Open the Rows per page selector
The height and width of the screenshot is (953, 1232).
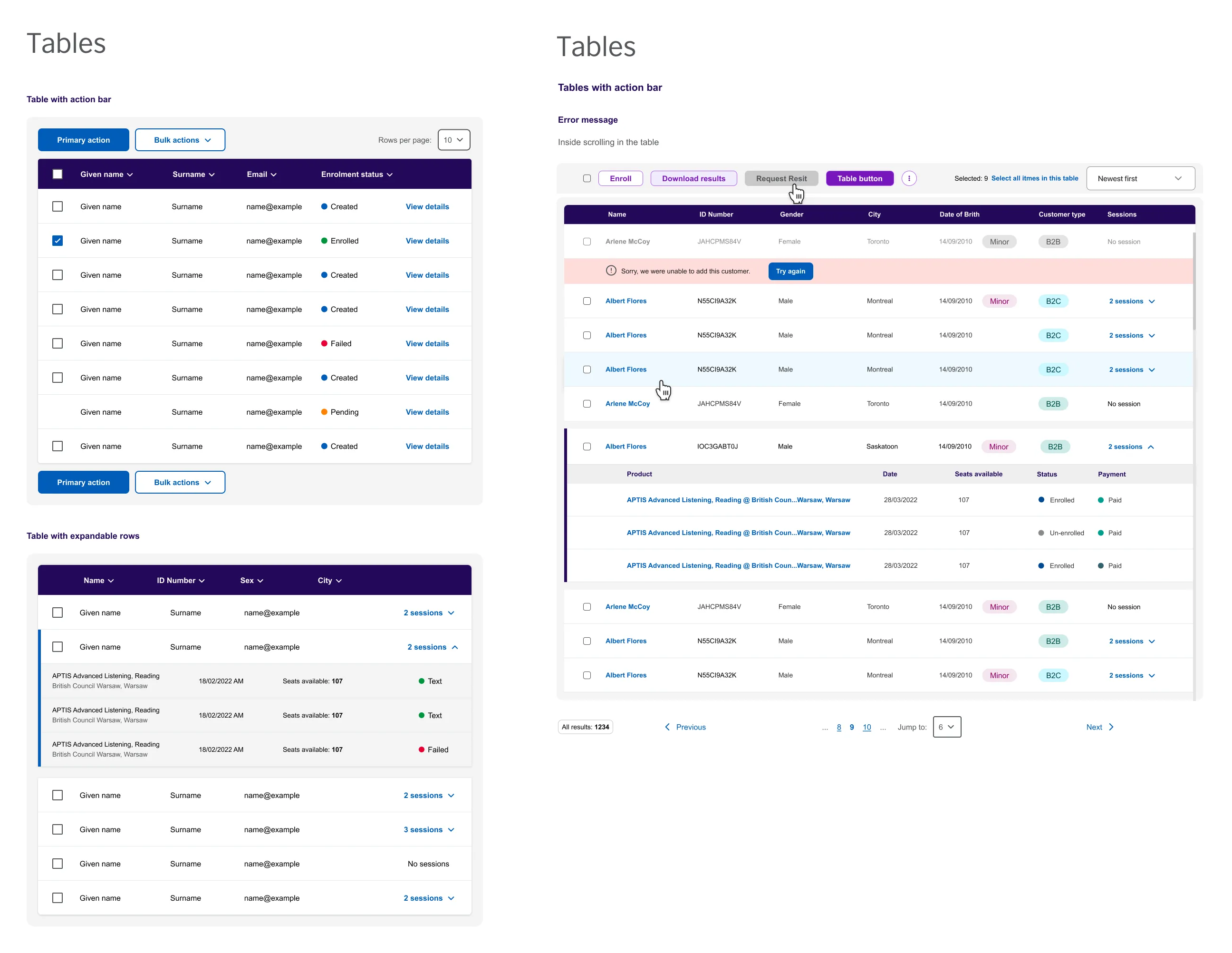coord(453,139)
